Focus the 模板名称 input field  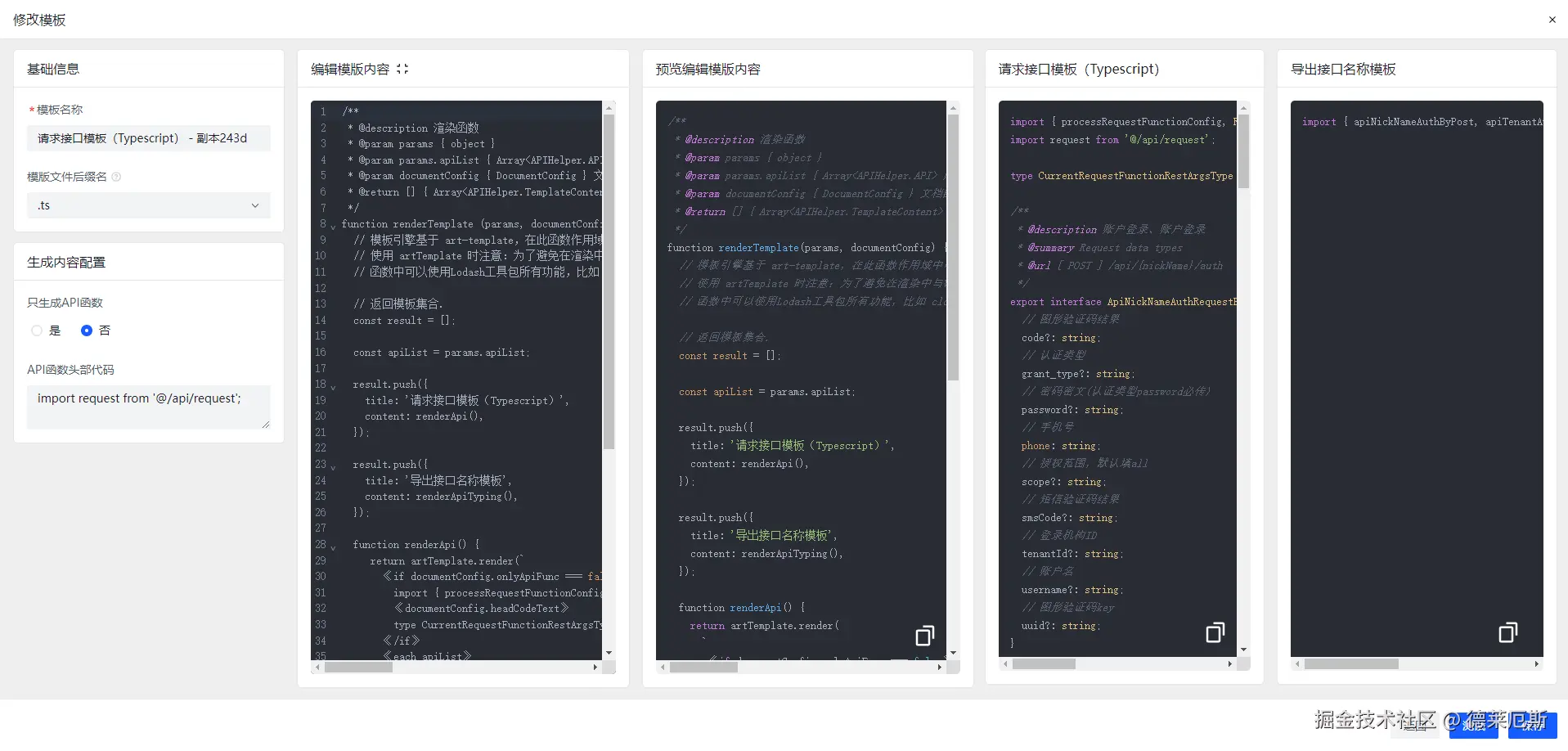coord(149,138)
